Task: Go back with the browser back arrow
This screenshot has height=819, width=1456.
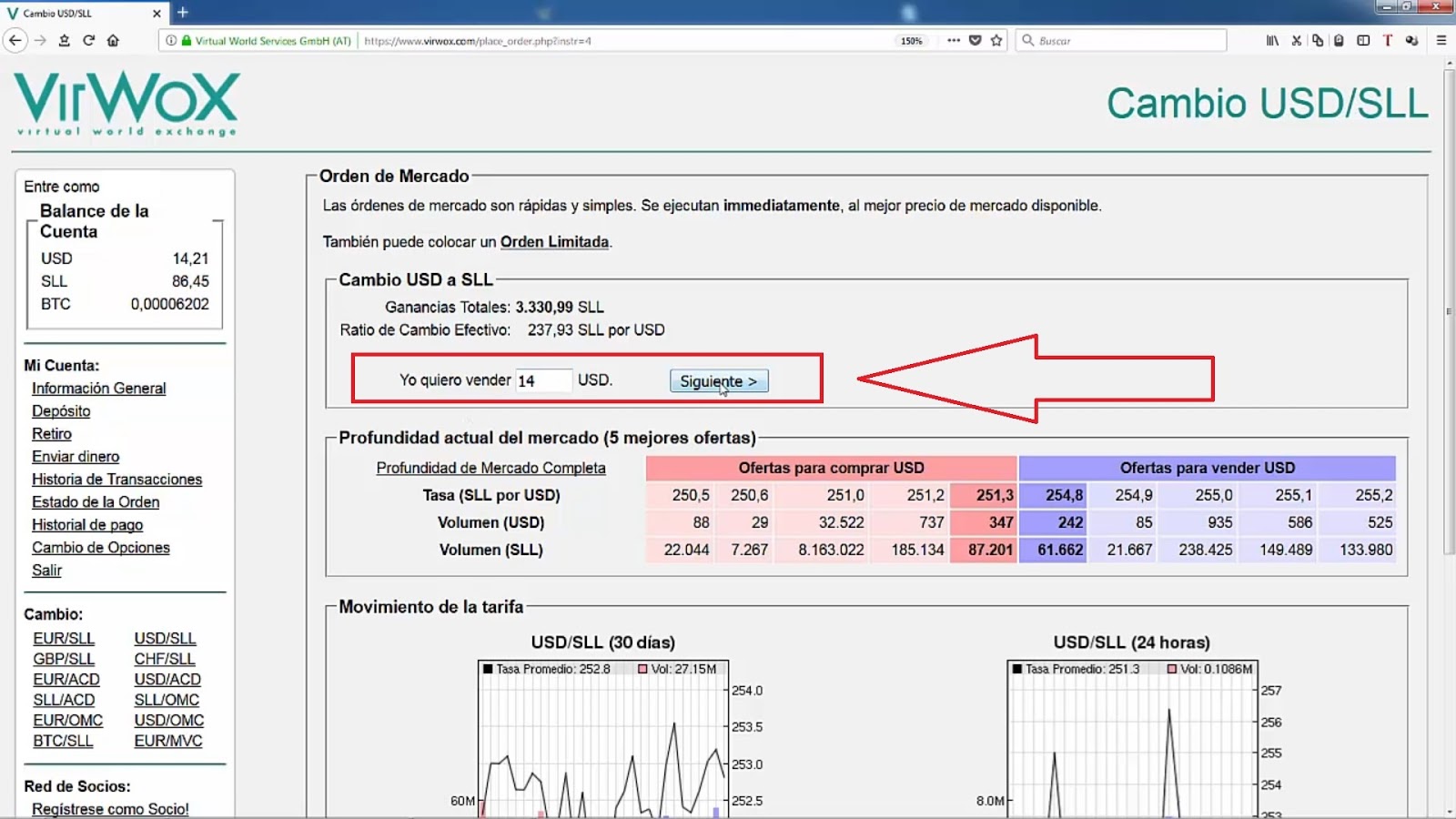Action: [15, 40]
